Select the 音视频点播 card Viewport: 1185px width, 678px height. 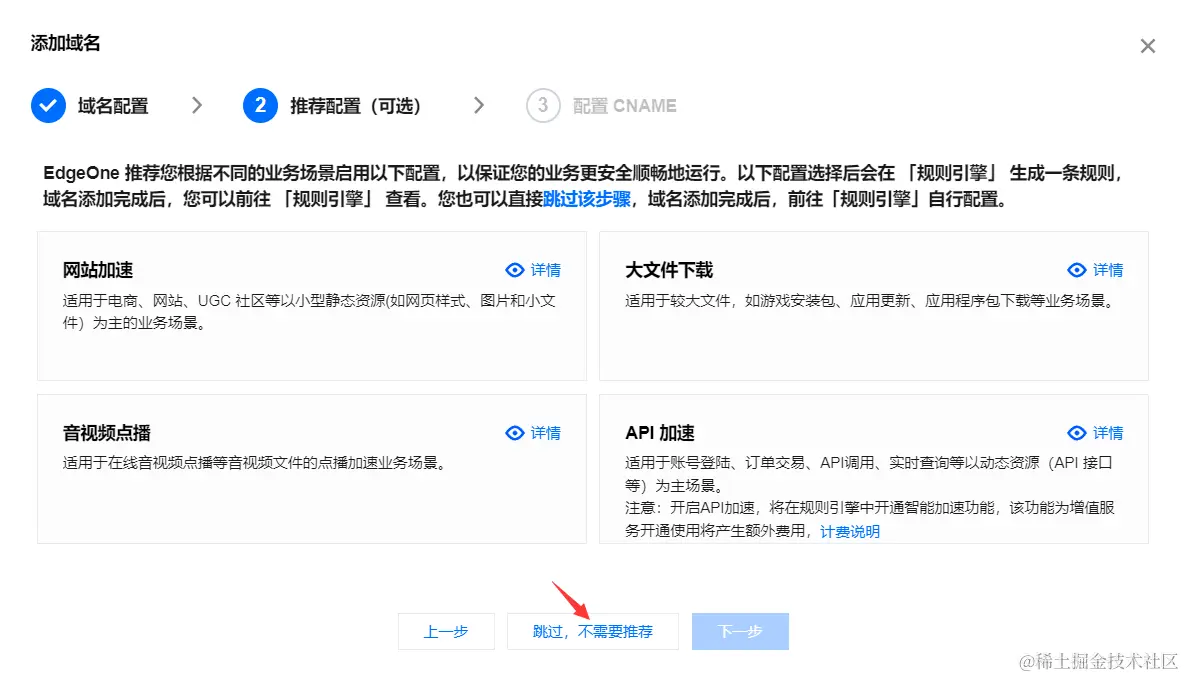pos(311,468)
